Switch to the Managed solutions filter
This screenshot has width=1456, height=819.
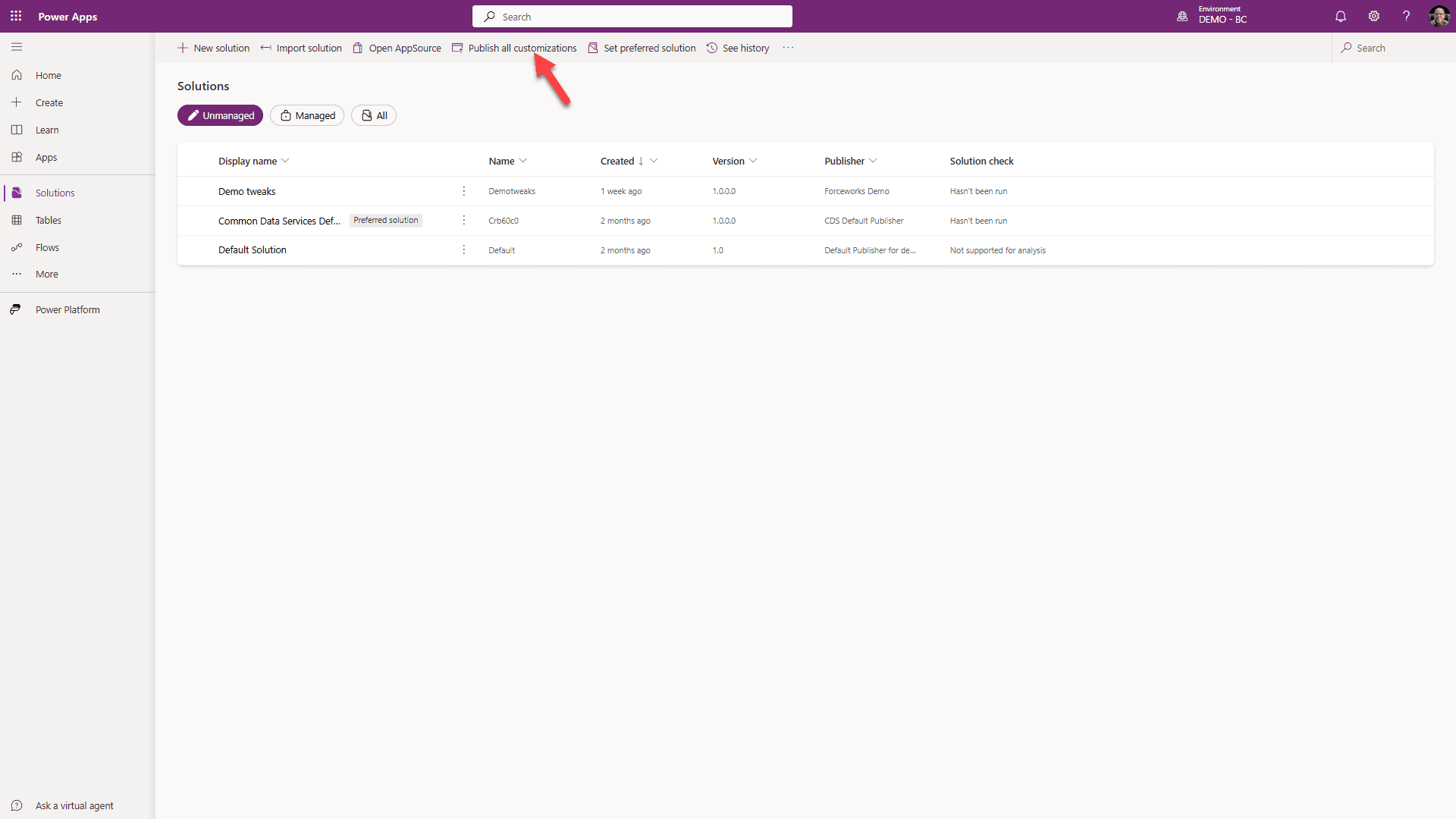(306, 115)
